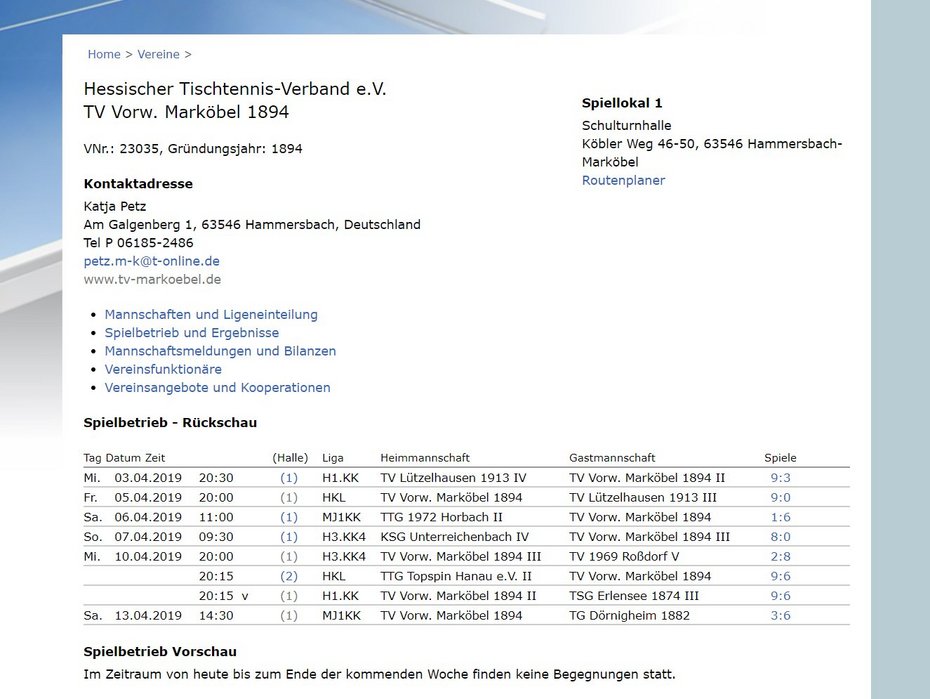Click the 'Tag Datum Zeit' column header

point(124,458)
